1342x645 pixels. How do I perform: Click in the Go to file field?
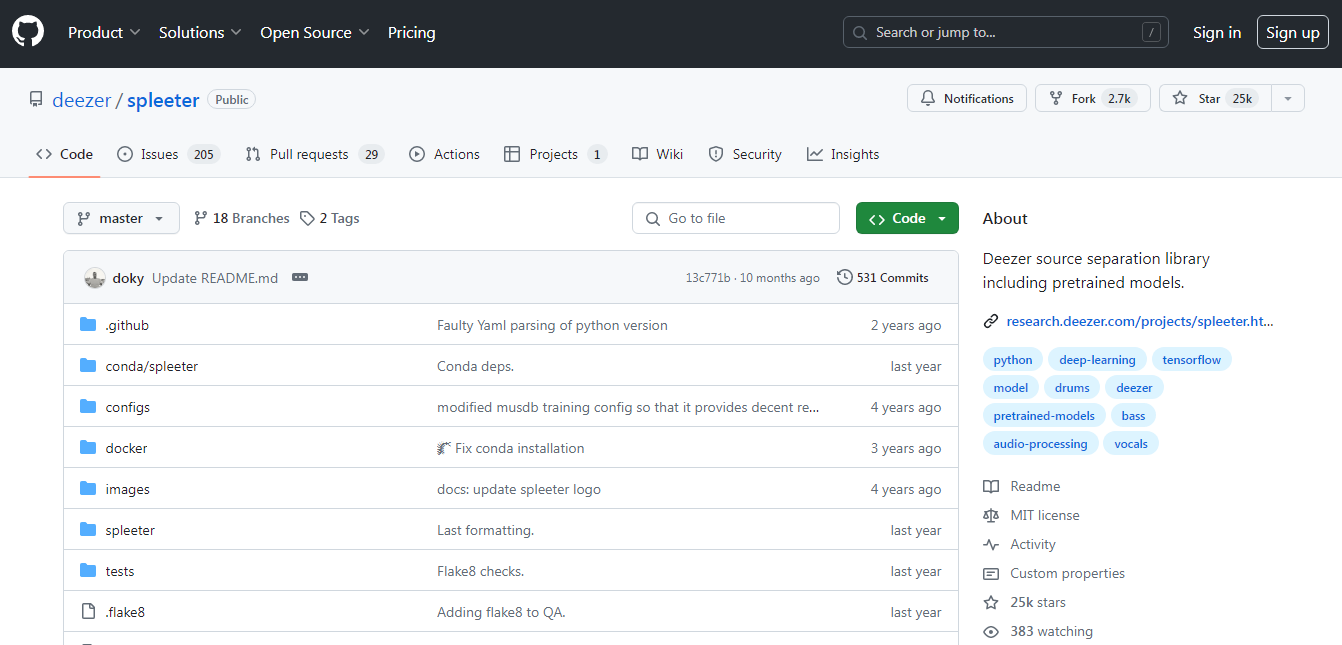click(x=736, y=218)
